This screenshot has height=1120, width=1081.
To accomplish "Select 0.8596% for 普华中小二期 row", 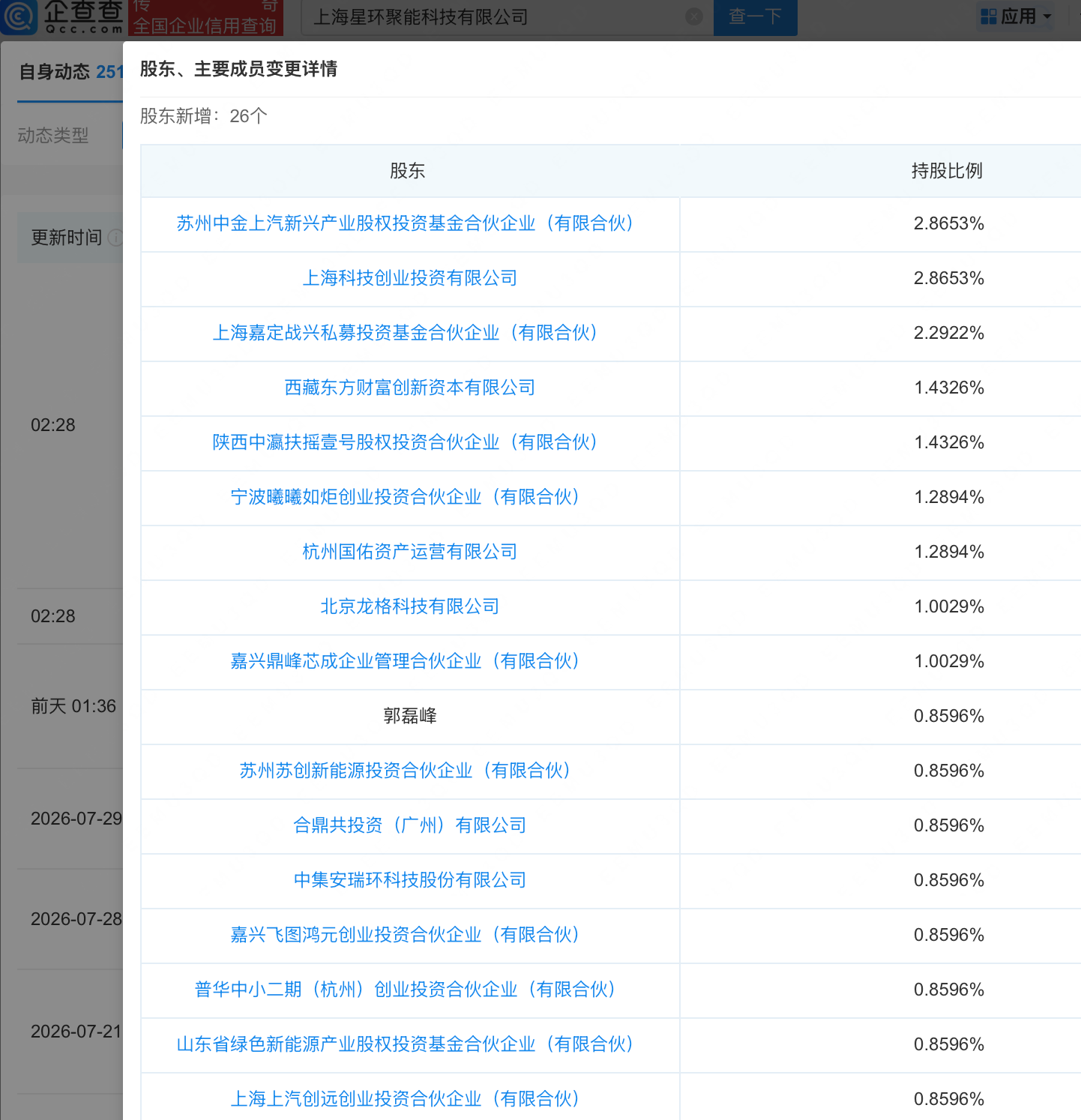I will point(949,990).
